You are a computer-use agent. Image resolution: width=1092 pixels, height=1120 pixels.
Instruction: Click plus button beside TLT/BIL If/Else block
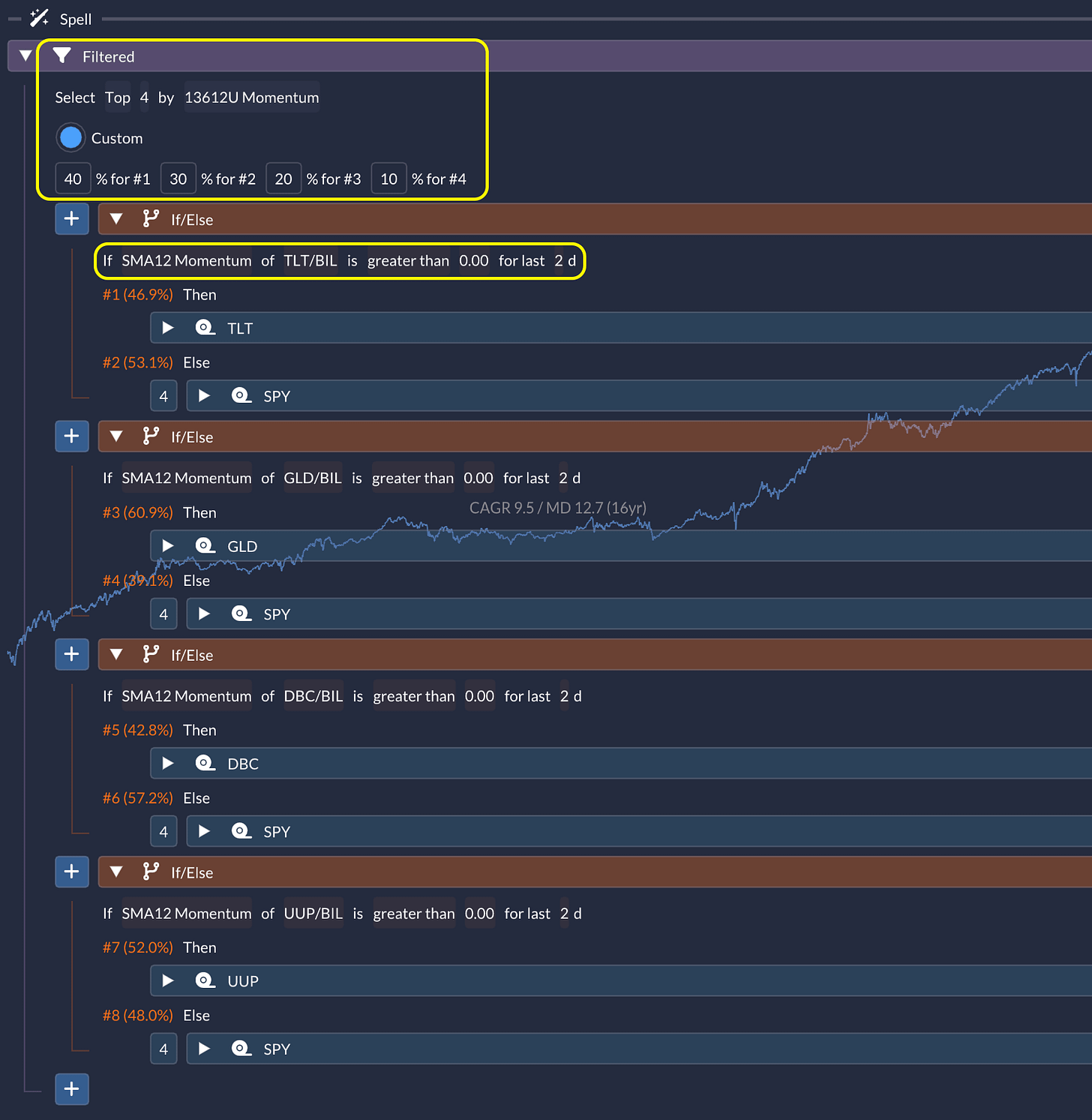pyautogui.click(x=72, y=219)
